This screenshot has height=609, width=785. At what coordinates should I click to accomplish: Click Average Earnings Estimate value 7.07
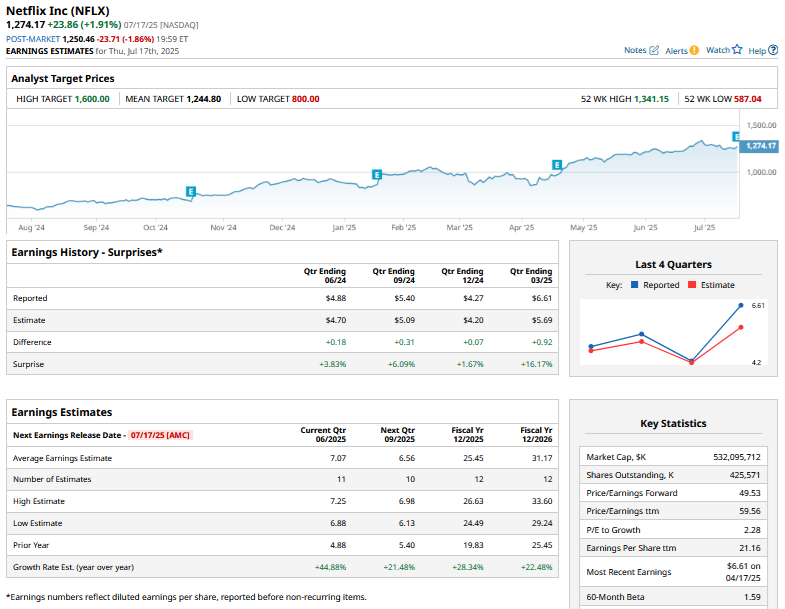pos(338,458)
